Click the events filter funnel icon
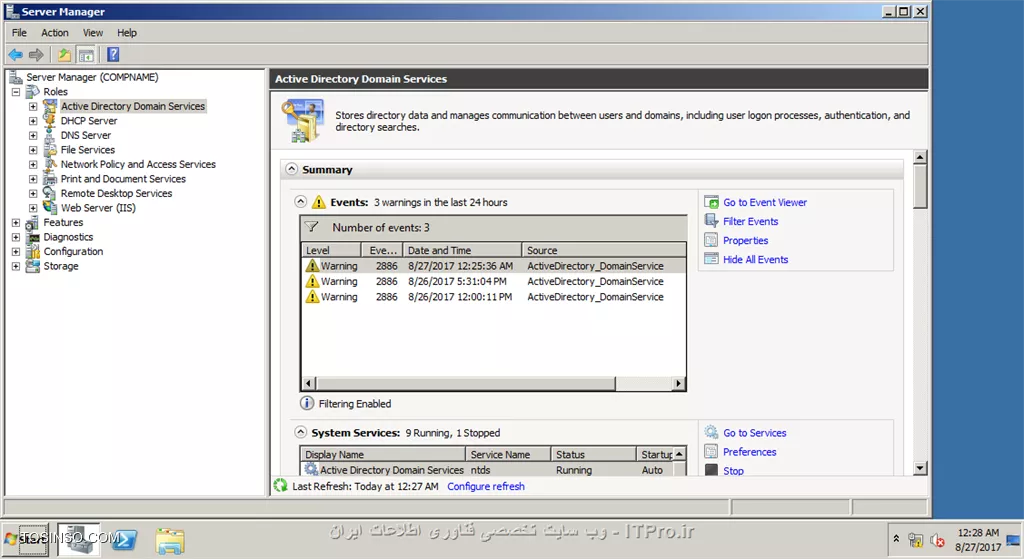Viewport: 1024px width, 559px height. pyautogui.click(x=312, y=227)
